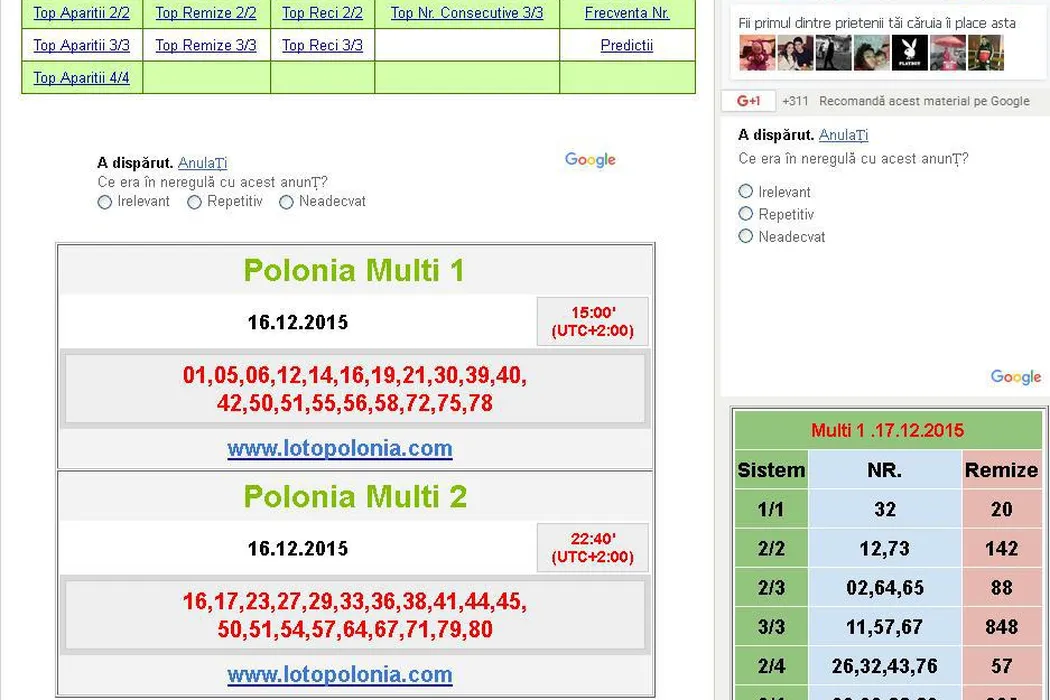This screenshot has width=1050, height=700.
Task: Choose Irelevant in the centre ad feedback
Action: coord(105,202)
